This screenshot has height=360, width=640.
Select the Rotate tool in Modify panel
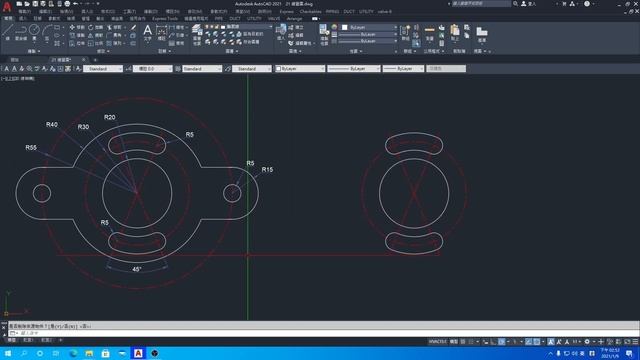95,27
